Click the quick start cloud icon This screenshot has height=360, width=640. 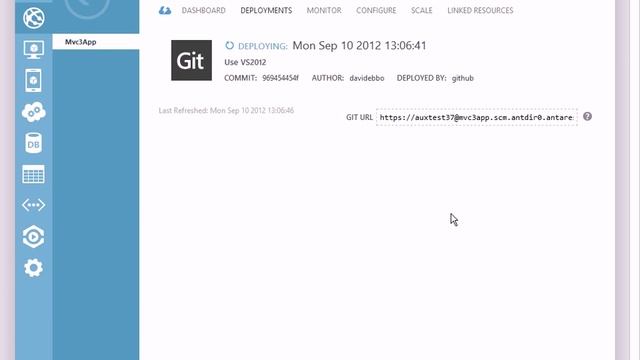point(165,11)
